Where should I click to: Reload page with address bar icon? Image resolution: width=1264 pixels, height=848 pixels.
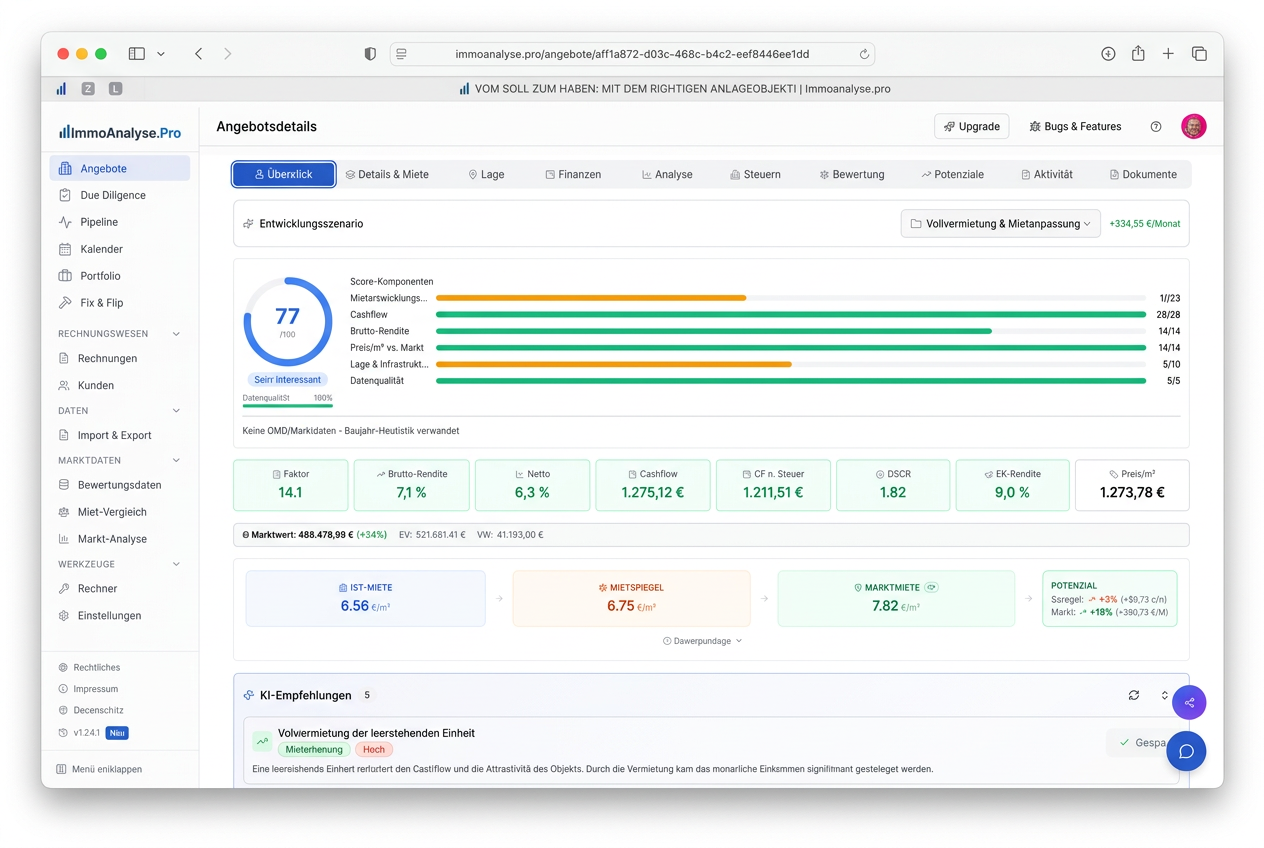click(x=864, y=54)
